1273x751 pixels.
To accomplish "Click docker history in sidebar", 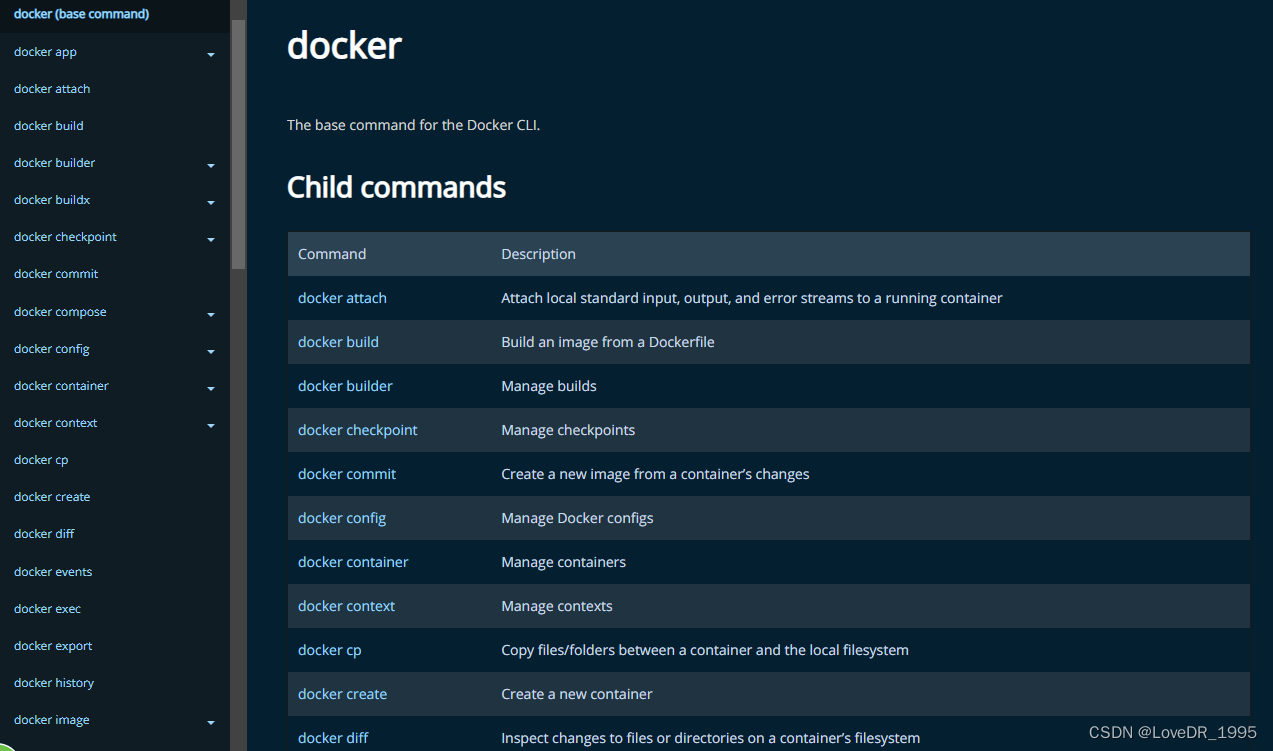I will click(54, 683).
